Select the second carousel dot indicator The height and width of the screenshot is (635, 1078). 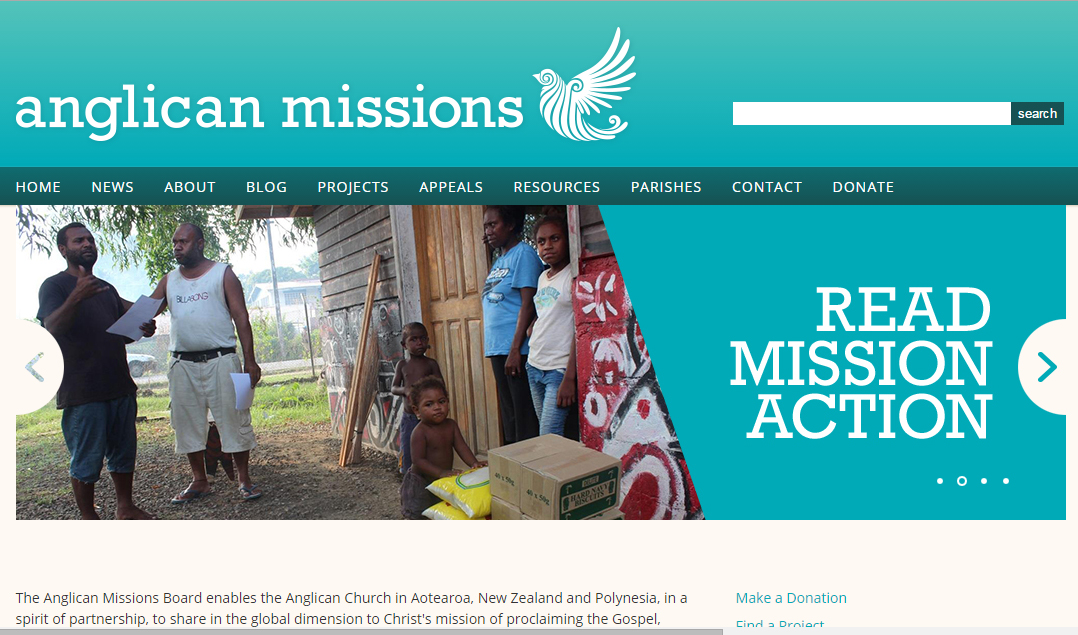962,481
